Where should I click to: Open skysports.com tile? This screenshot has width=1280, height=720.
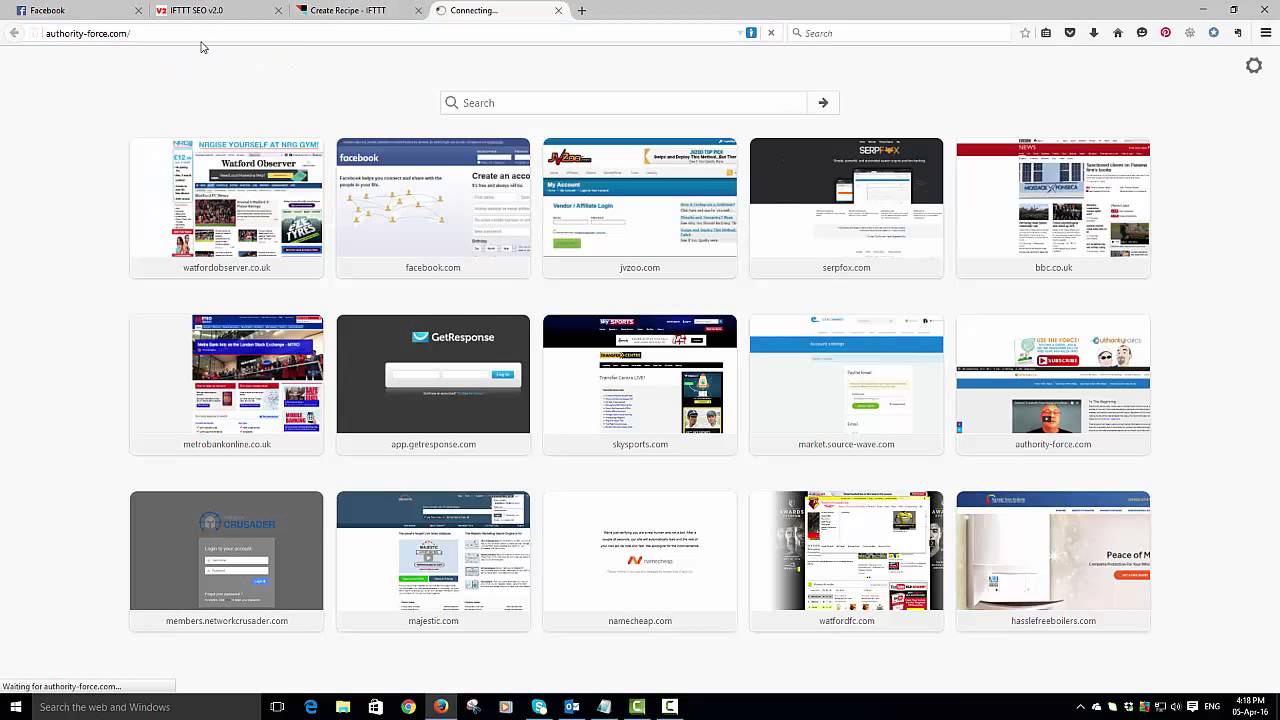[640, 385]
